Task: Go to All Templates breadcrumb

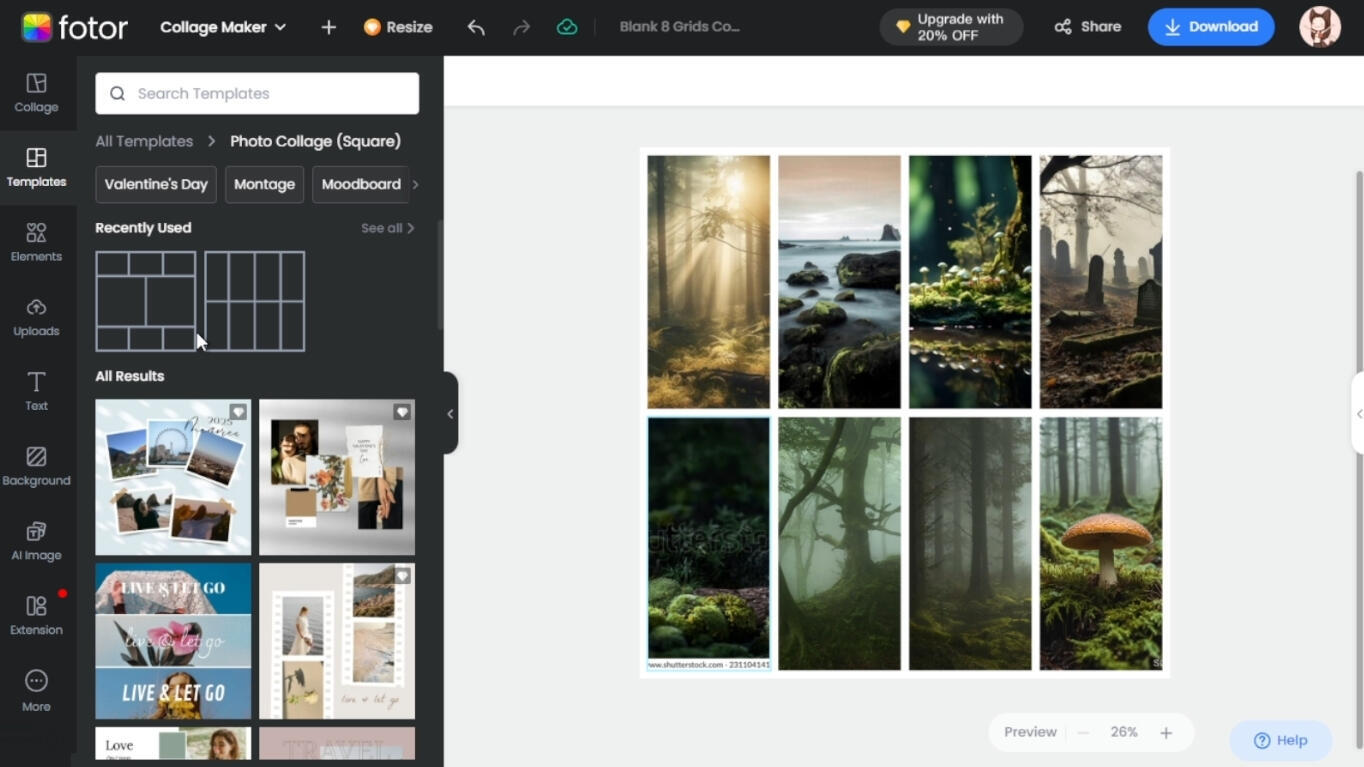Action: coord(144,141)
